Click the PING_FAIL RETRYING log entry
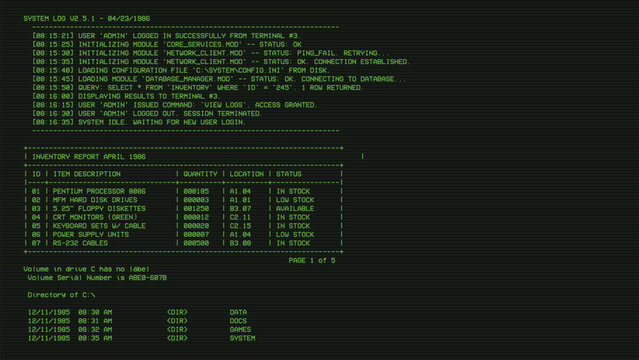This screenshot has height=360, width=639. (x=210, y=53)
